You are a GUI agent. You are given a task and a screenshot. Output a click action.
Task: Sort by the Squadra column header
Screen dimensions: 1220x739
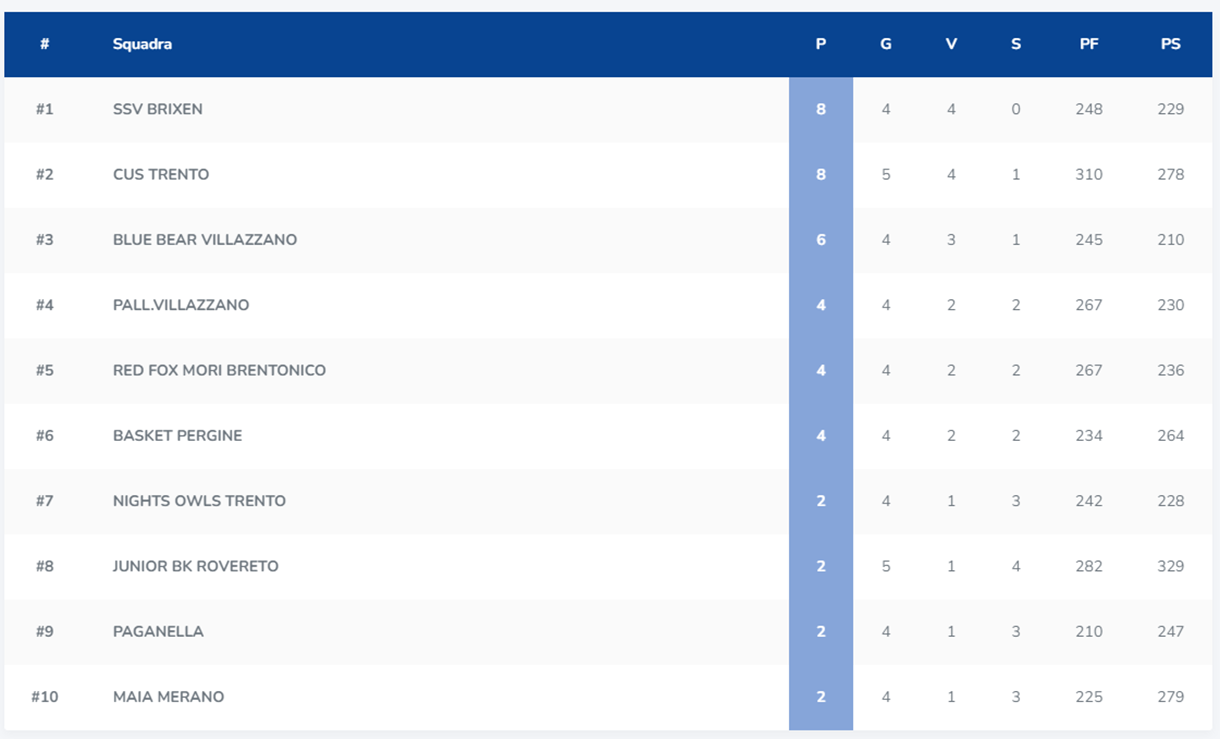pos(142,44)
